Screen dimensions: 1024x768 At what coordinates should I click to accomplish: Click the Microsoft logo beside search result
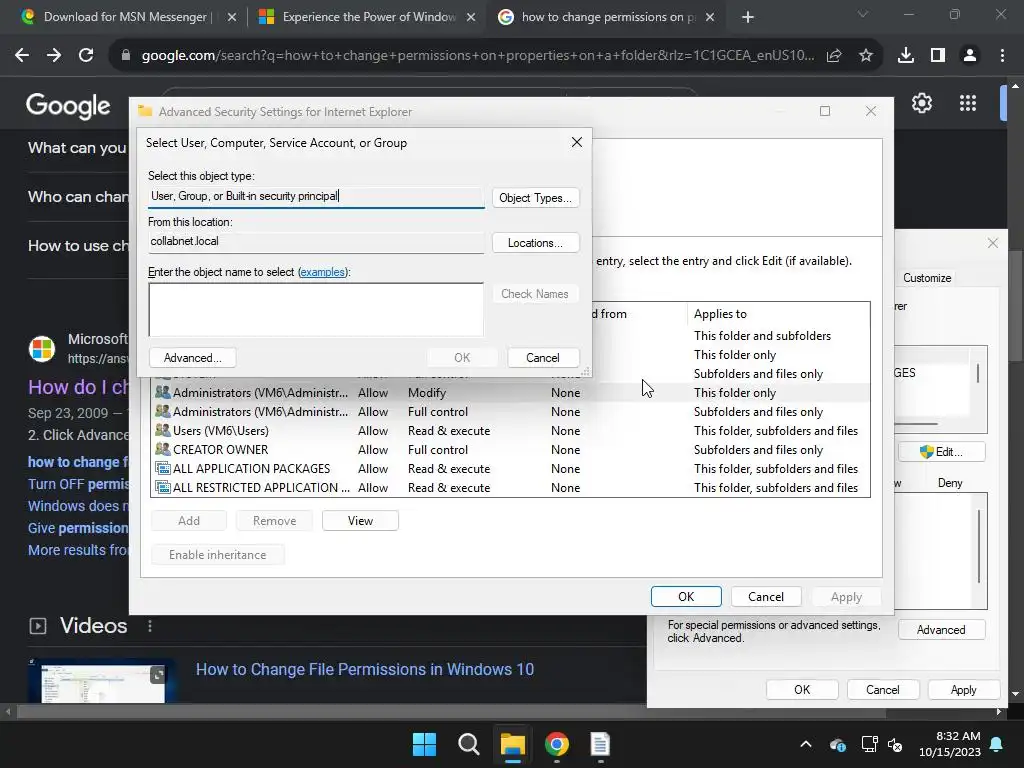point(42,349)
